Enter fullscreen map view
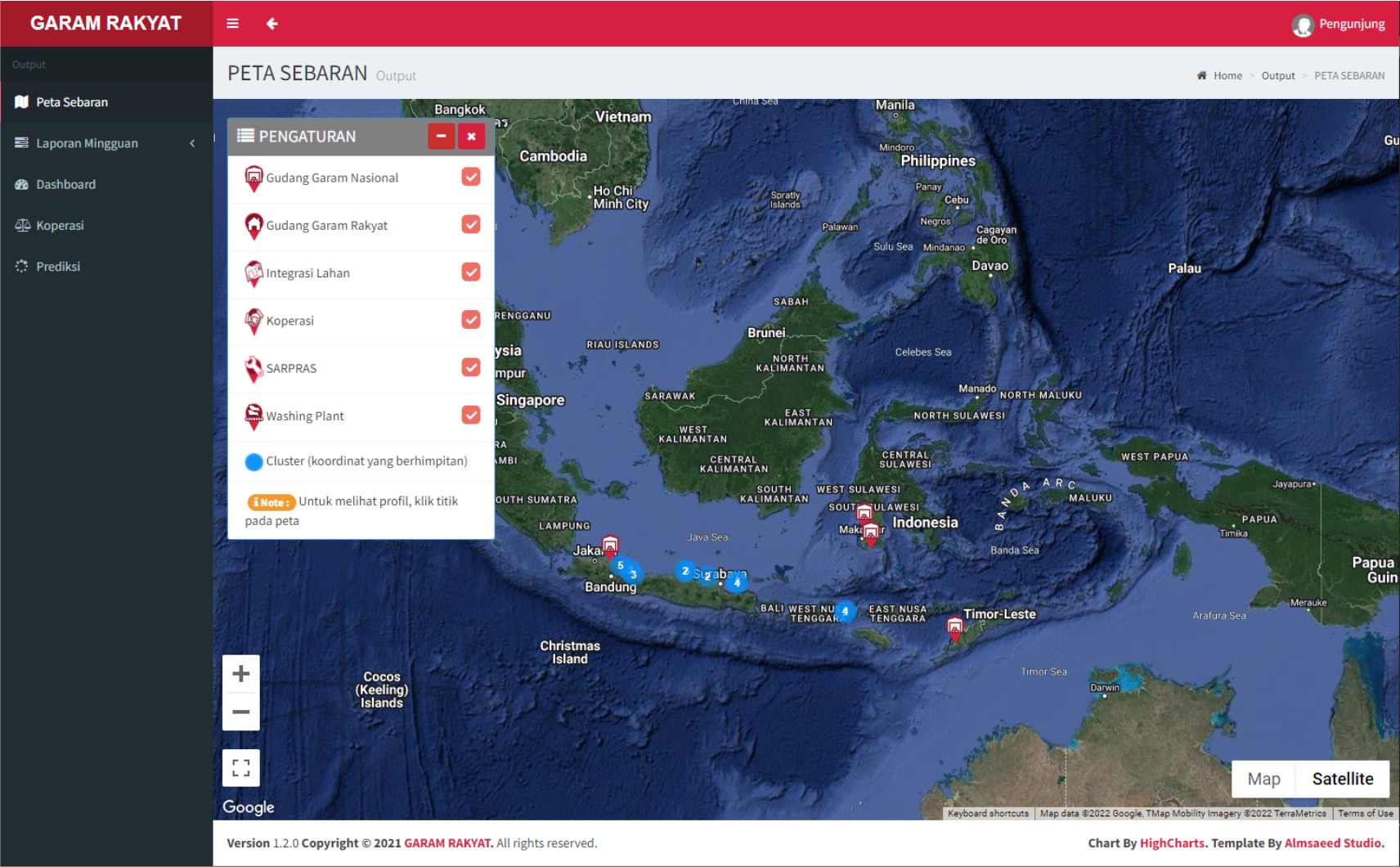The image size is (1400, 867). 240,768
